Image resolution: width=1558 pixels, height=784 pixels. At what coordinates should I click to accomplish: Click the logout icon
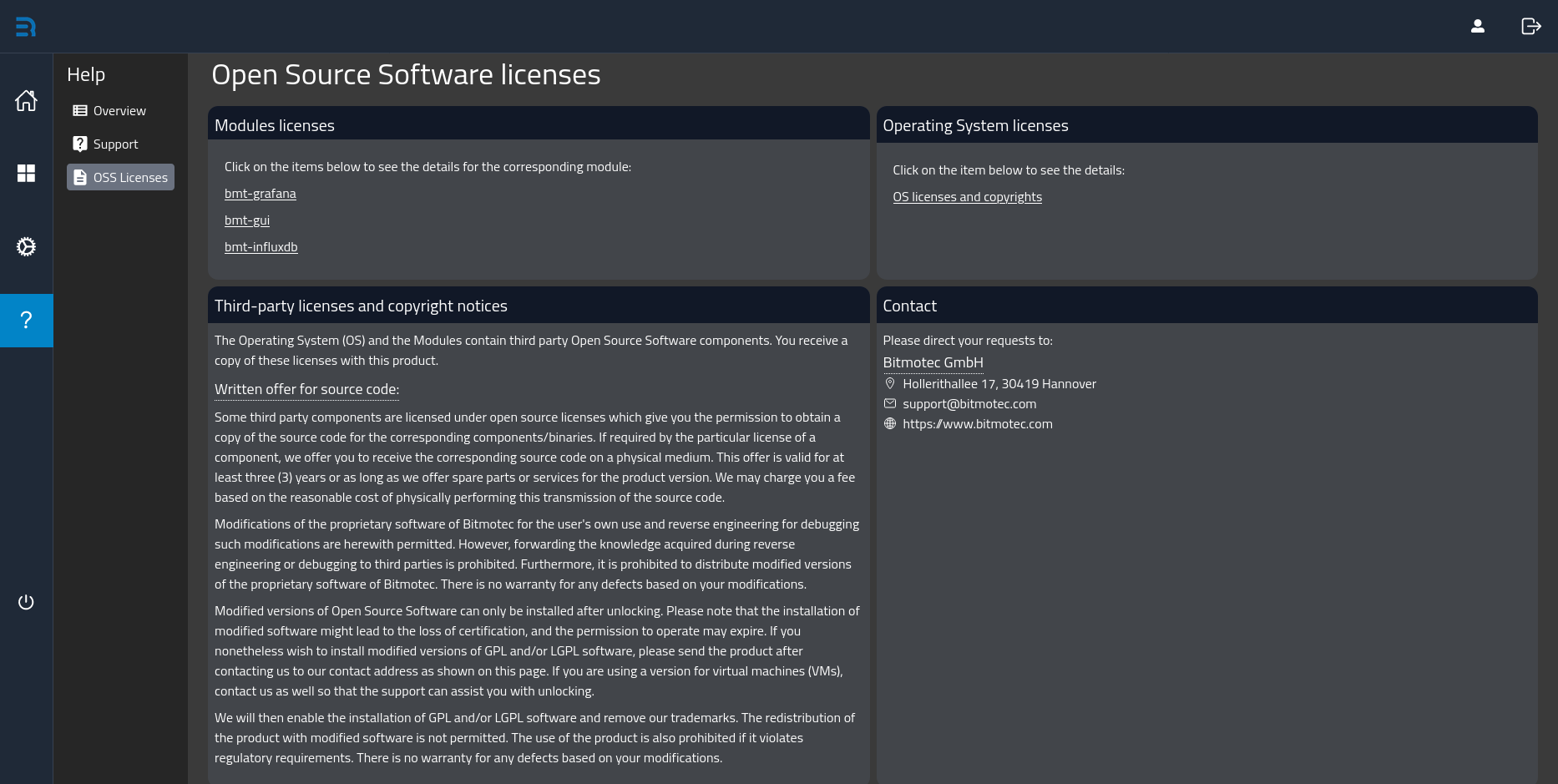tap(1531, 27)
